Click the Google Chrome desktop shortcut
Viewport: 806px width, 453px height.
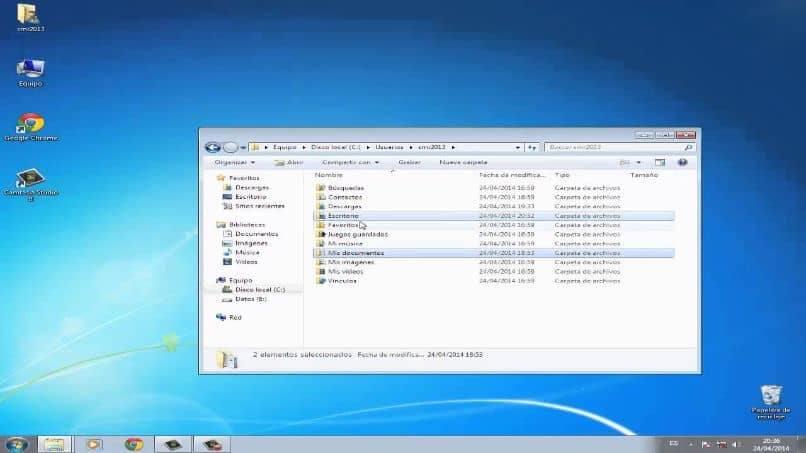pyautogui.click(x=31, y=127)
